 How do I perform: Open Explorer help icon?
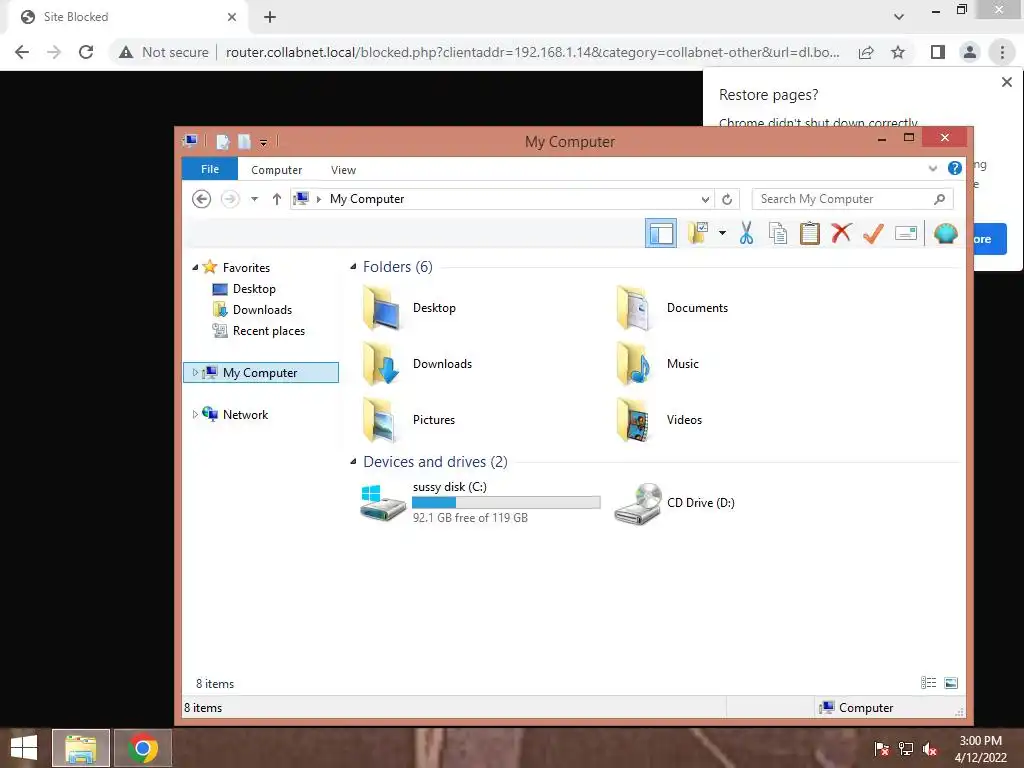pyautogui.click(x=955, y=168)
